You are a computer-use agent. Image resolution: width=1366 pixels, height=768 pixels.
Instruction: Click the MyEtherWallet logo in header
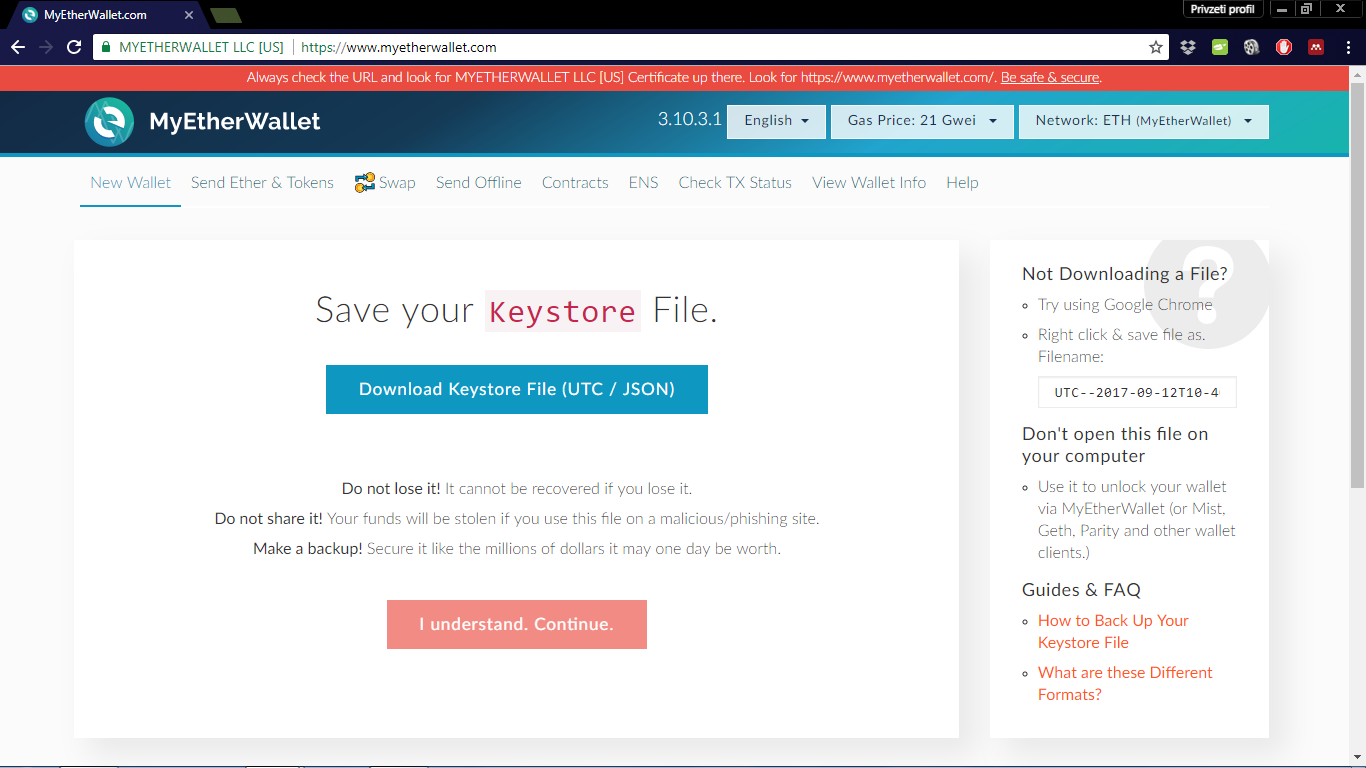point(109,122)
